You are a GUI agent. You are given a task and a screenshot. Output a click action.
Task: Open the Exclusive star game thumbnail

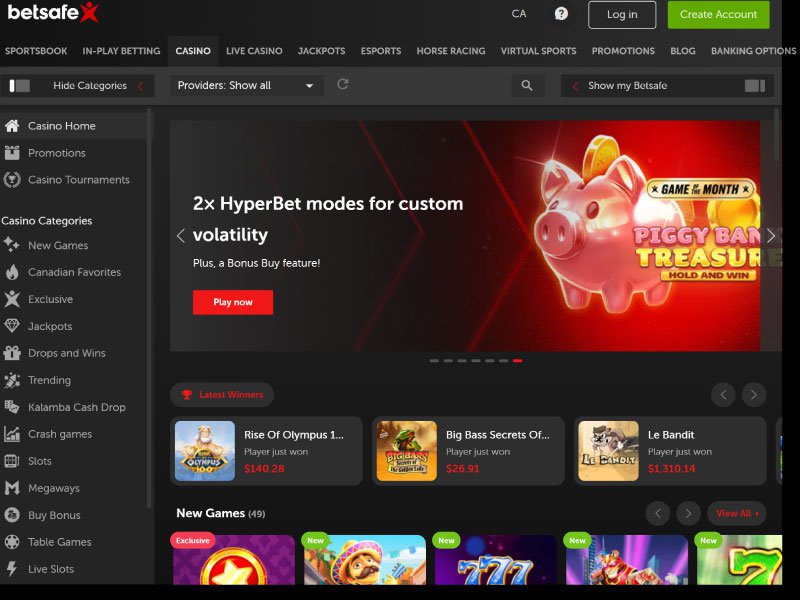click(x=234, y=559)
